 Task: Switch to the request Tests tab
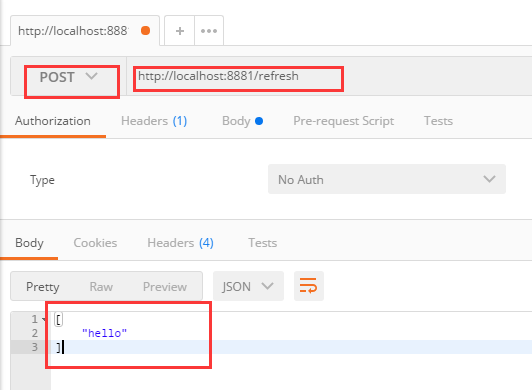pos(438,121)
